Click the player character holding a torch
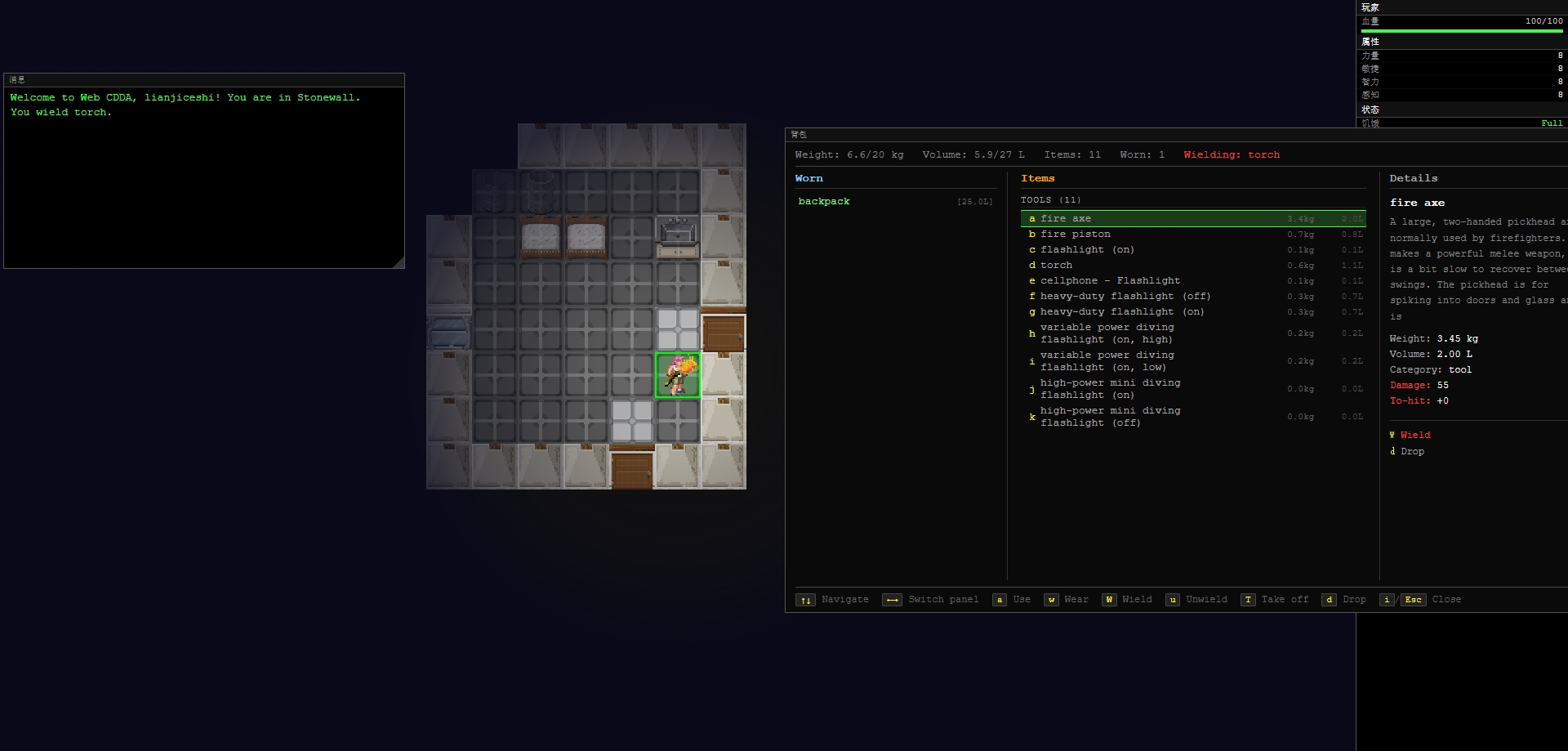This screenshot has height=751, width=1568. pos(678,375)
